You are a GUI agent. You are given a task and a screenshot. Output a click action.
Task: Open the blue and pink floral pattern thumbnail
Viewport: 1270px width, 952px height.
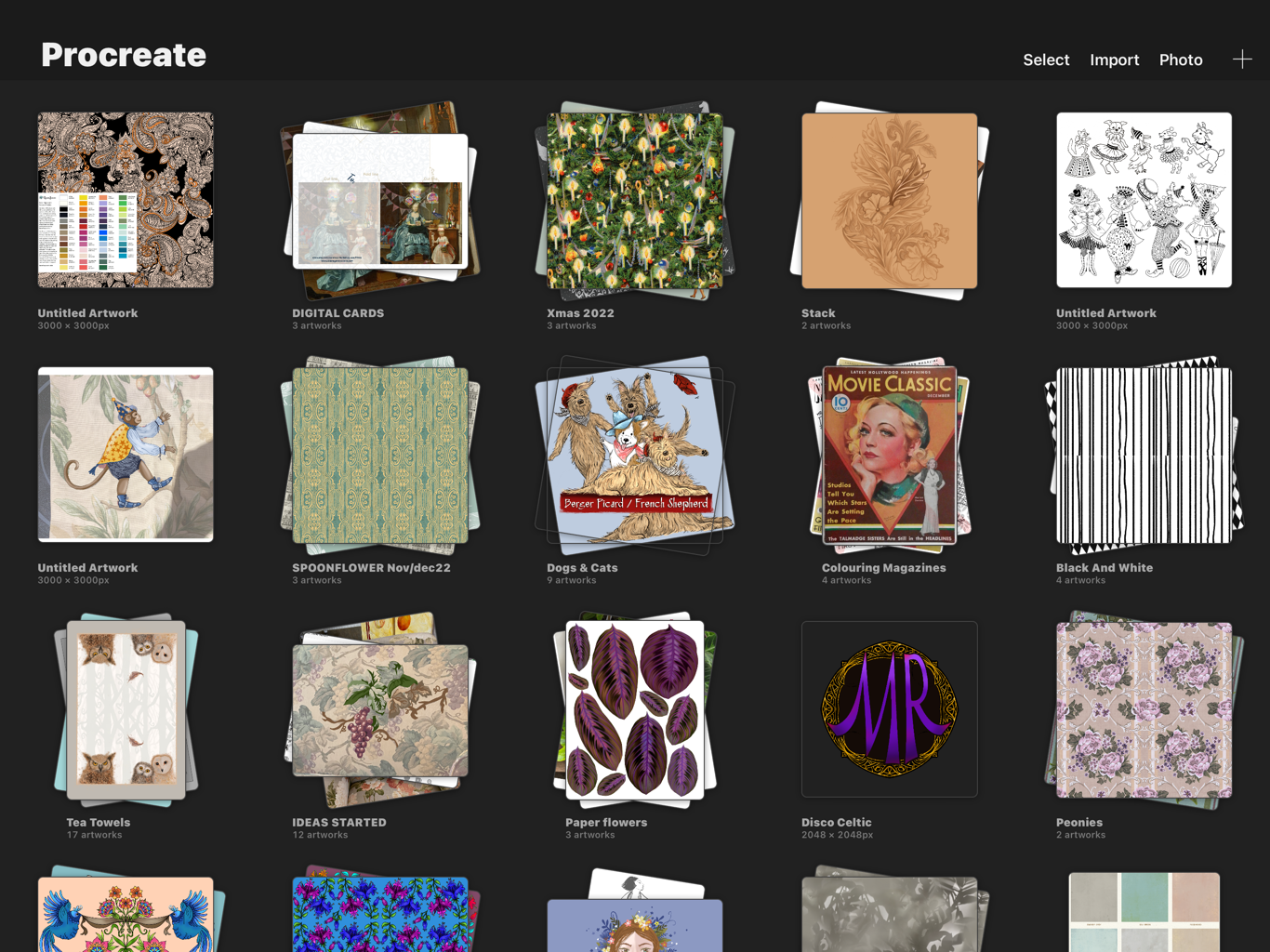380,914
